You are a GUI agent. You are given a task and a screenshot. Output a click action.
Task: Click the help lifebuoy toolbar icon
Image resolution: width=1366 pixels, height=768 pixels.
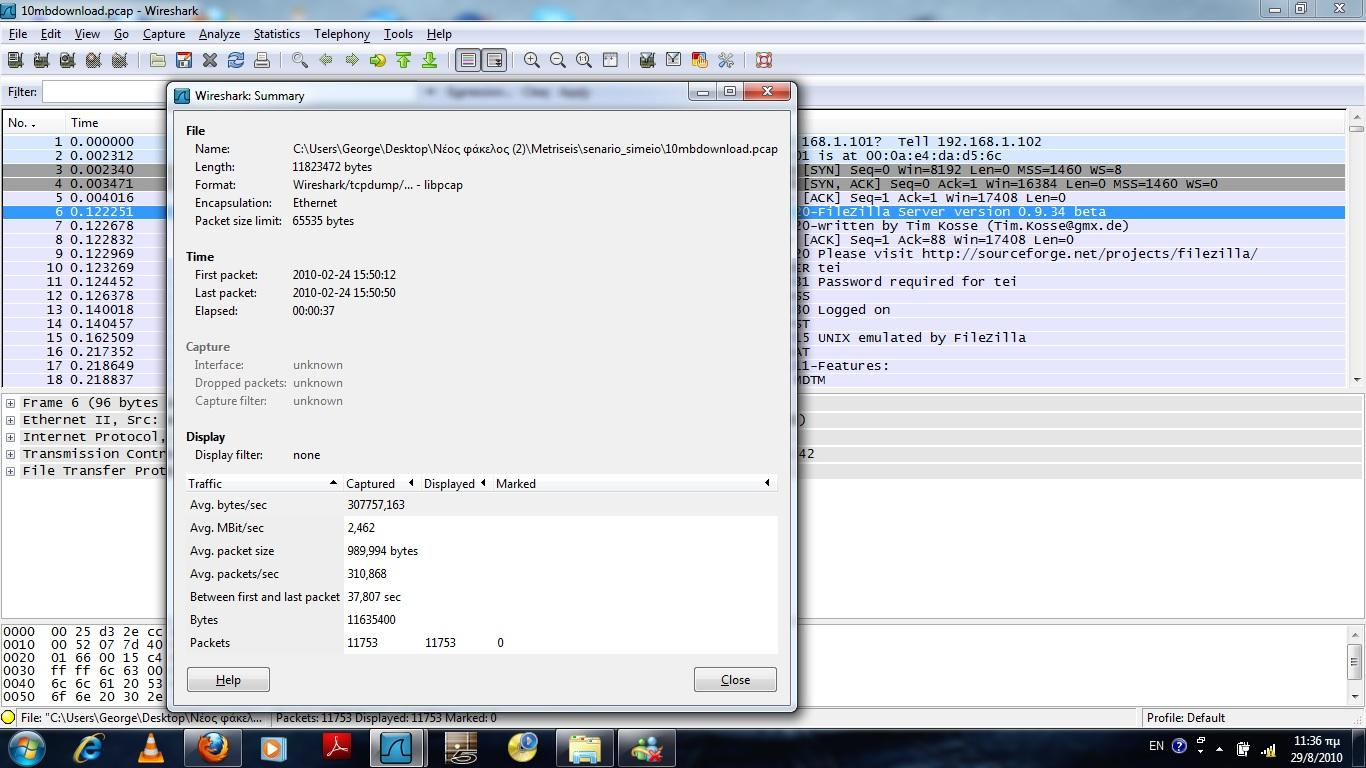point(764,60)
